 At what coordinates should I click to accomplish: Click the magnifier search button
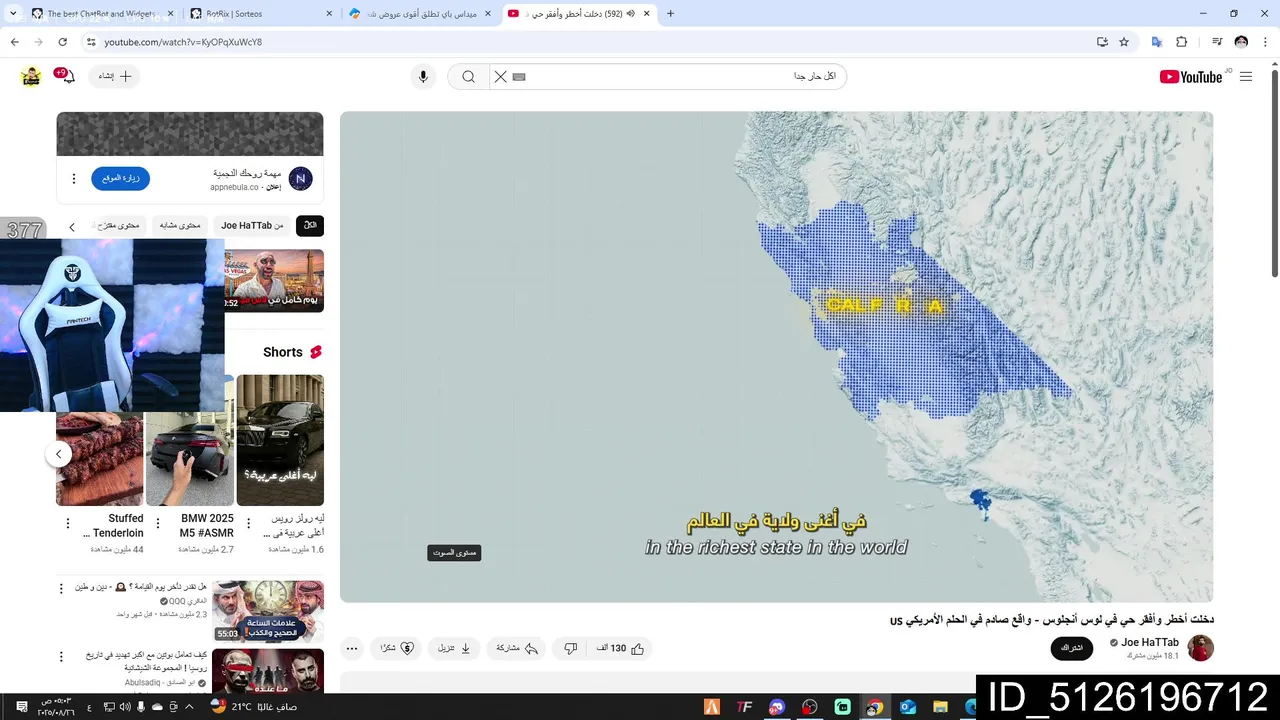coord(468,77)
